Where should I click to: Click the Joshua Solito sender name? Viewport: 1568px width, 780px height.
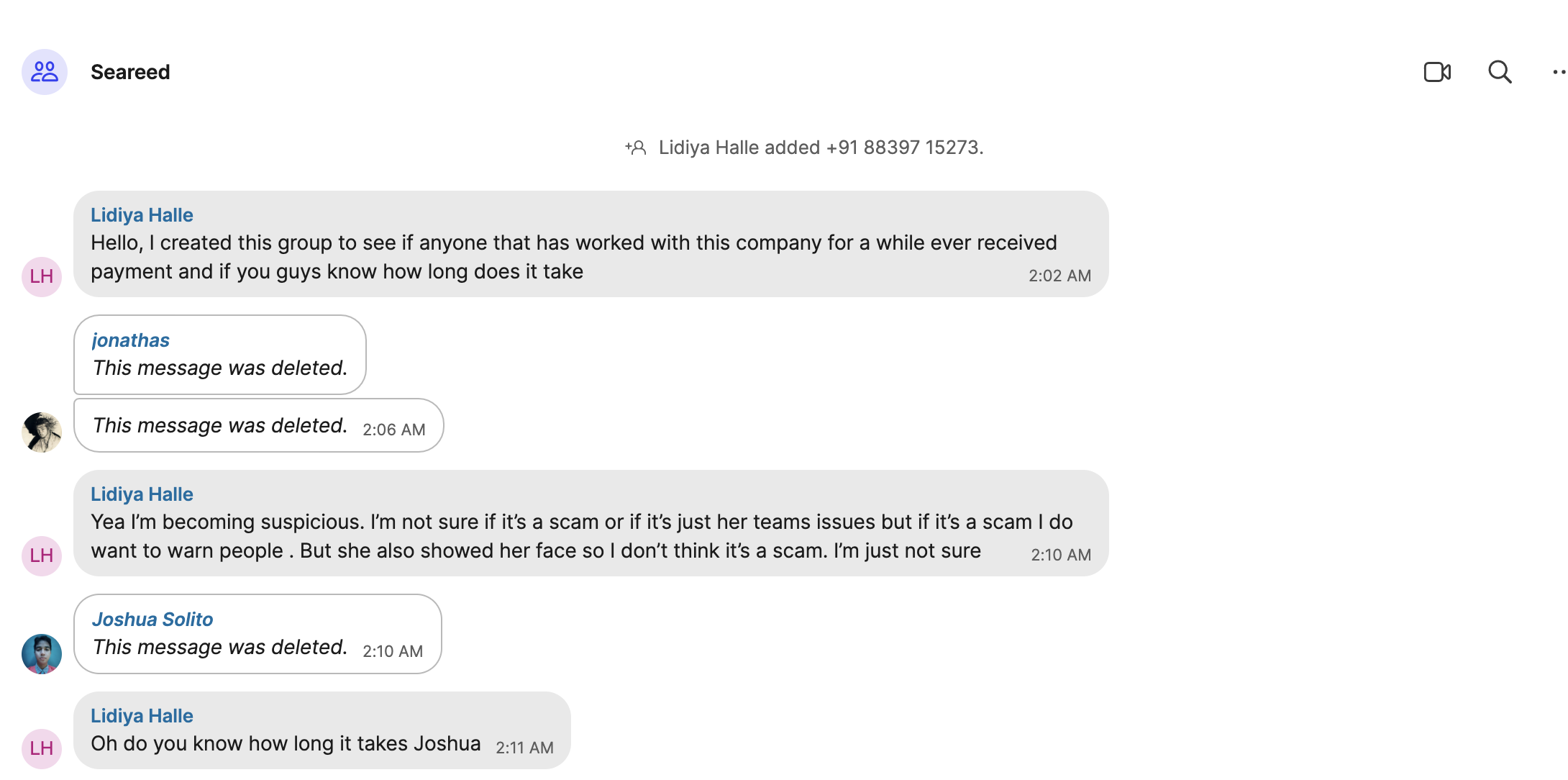tap(152, 620)
